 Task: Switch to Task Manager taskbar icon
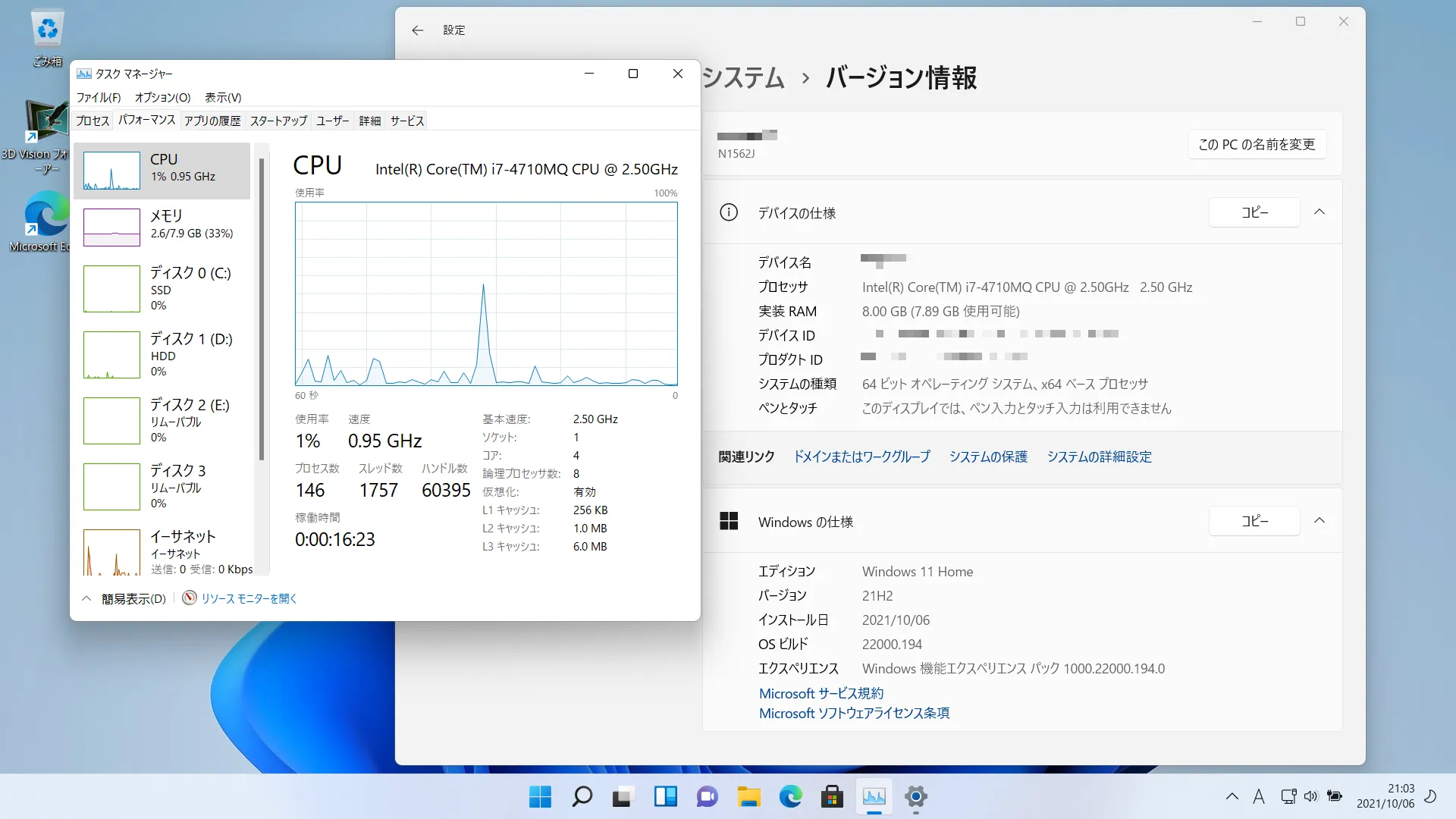874,796
